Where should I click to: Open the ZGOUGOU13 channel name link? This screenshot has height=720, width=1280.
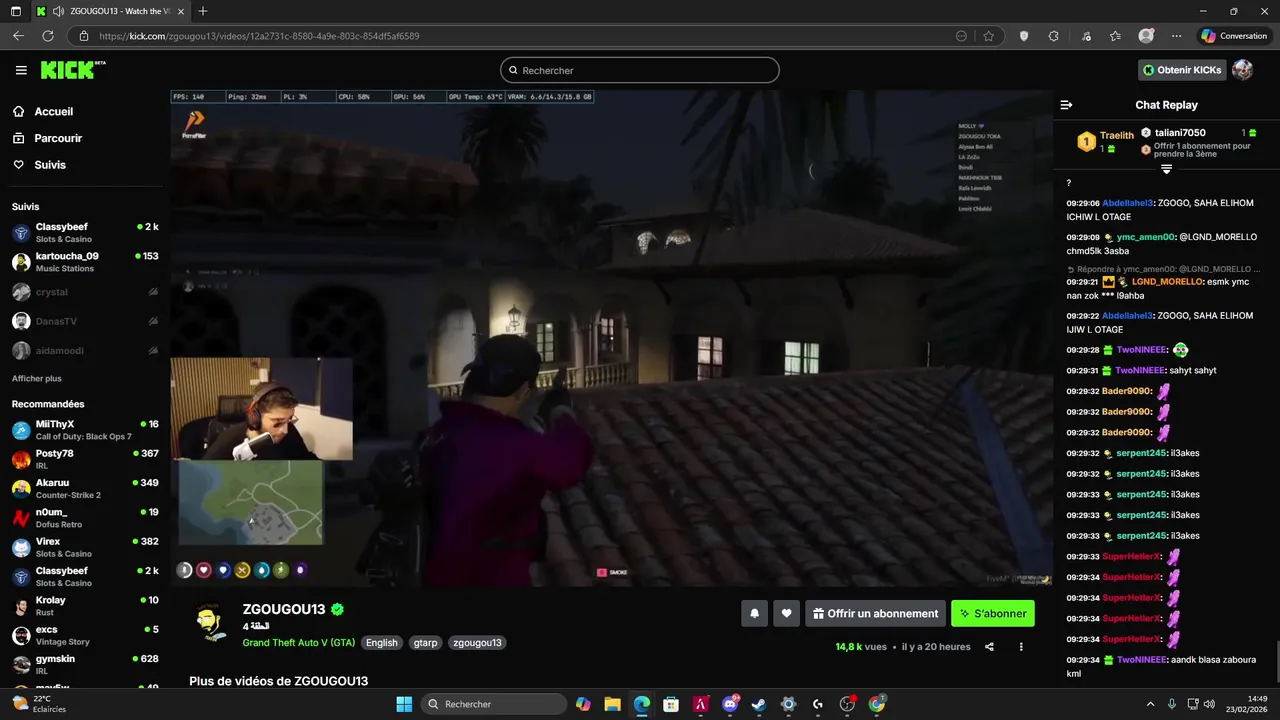284,609
